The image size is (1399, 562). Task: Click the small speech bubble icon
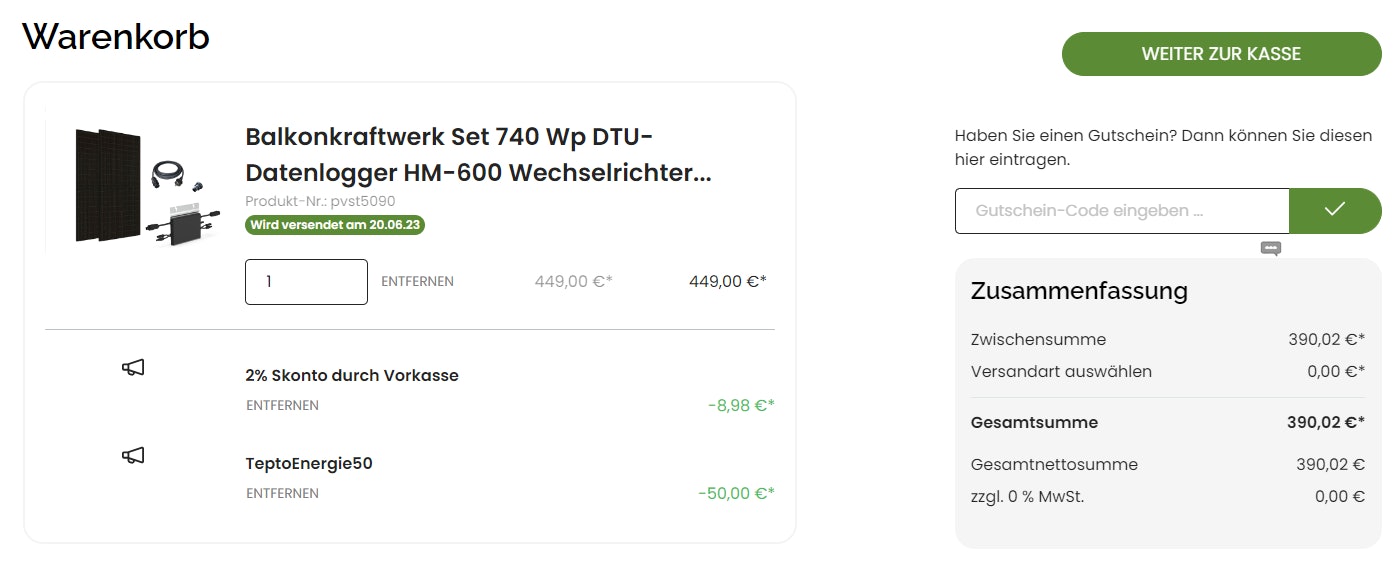coord(1271,248)
